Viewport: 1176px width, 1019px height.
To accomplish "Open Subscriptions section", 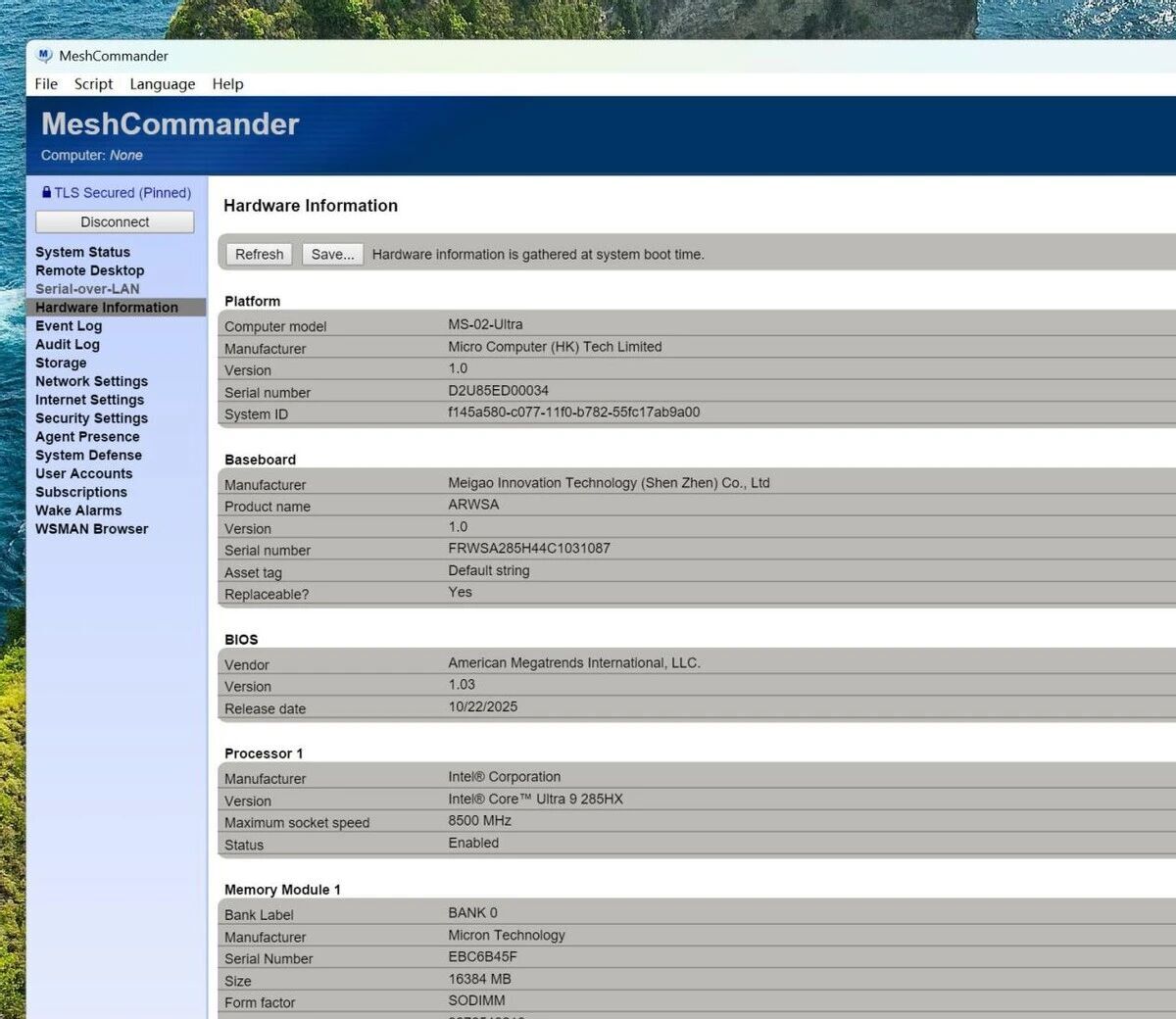I will coord(81,492).
